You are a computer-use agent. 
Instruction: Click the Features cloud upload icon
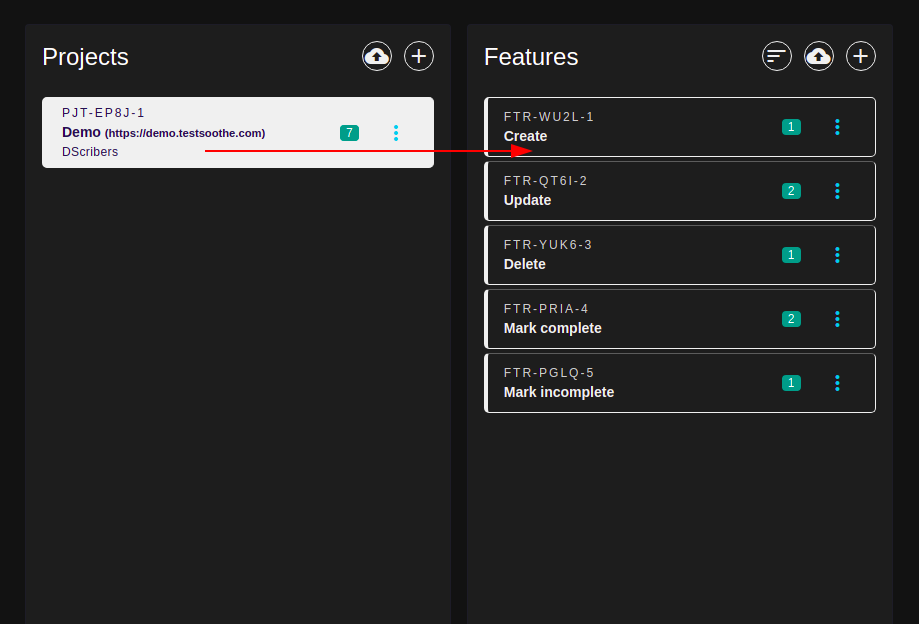819,56
